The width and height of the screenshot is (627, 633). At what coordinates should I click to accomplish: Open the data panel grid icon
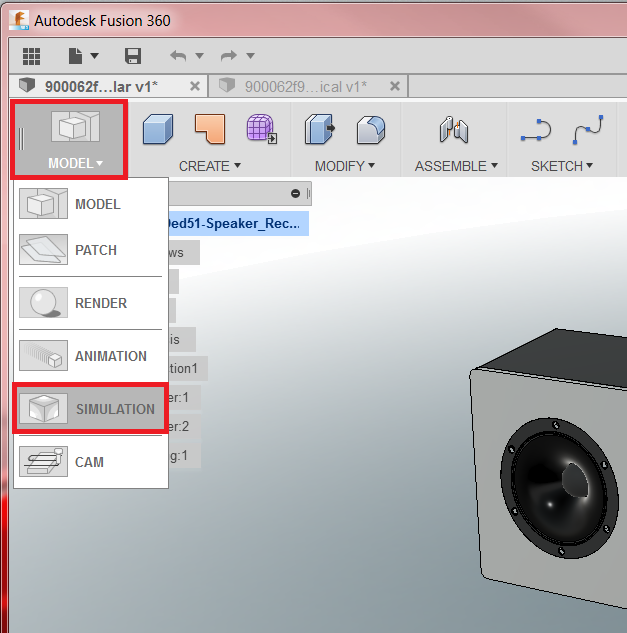pyautogui.click(x=31, y=56)
